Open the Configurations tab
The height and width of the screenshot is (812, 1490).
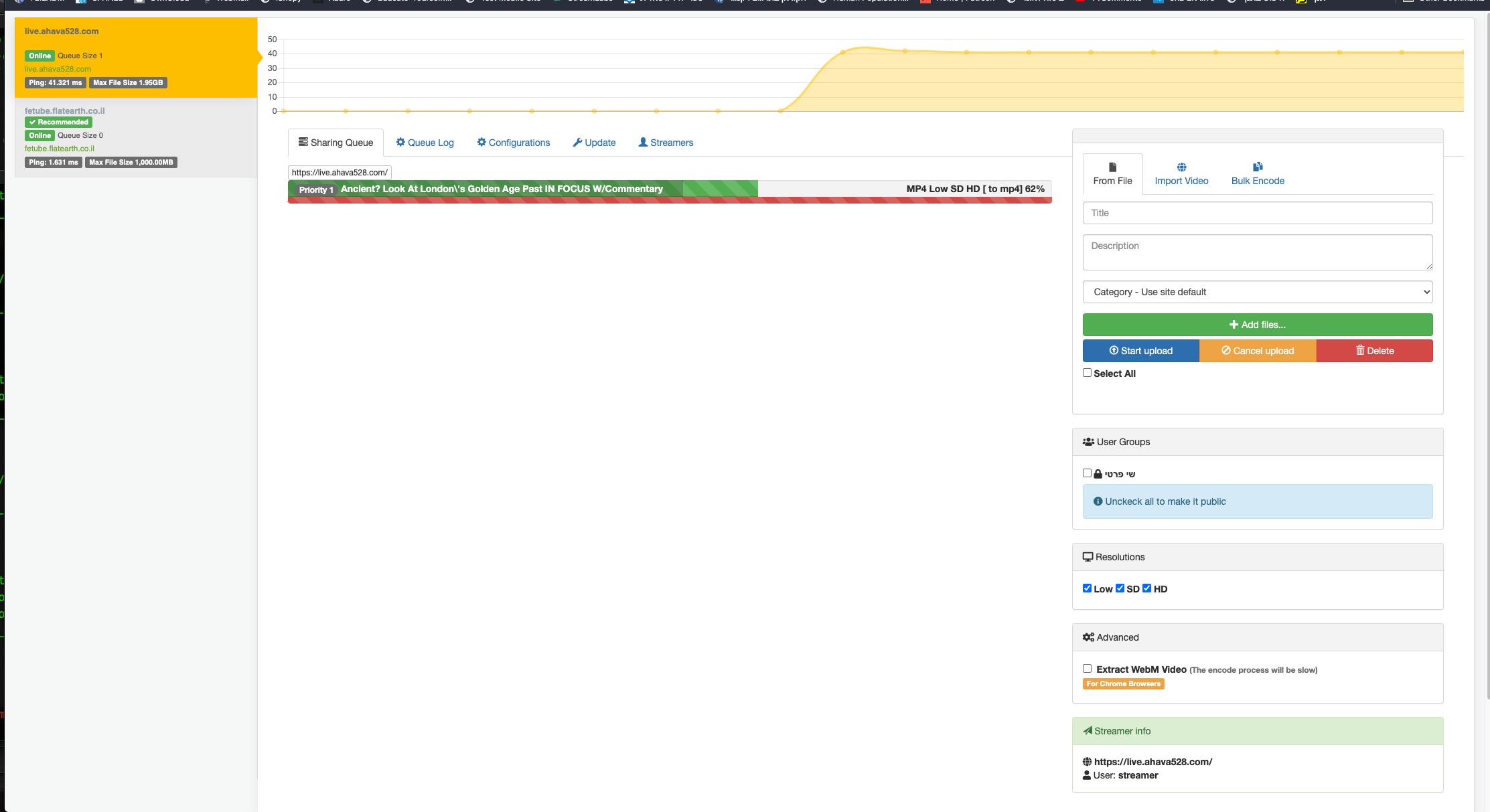[513, 143]
